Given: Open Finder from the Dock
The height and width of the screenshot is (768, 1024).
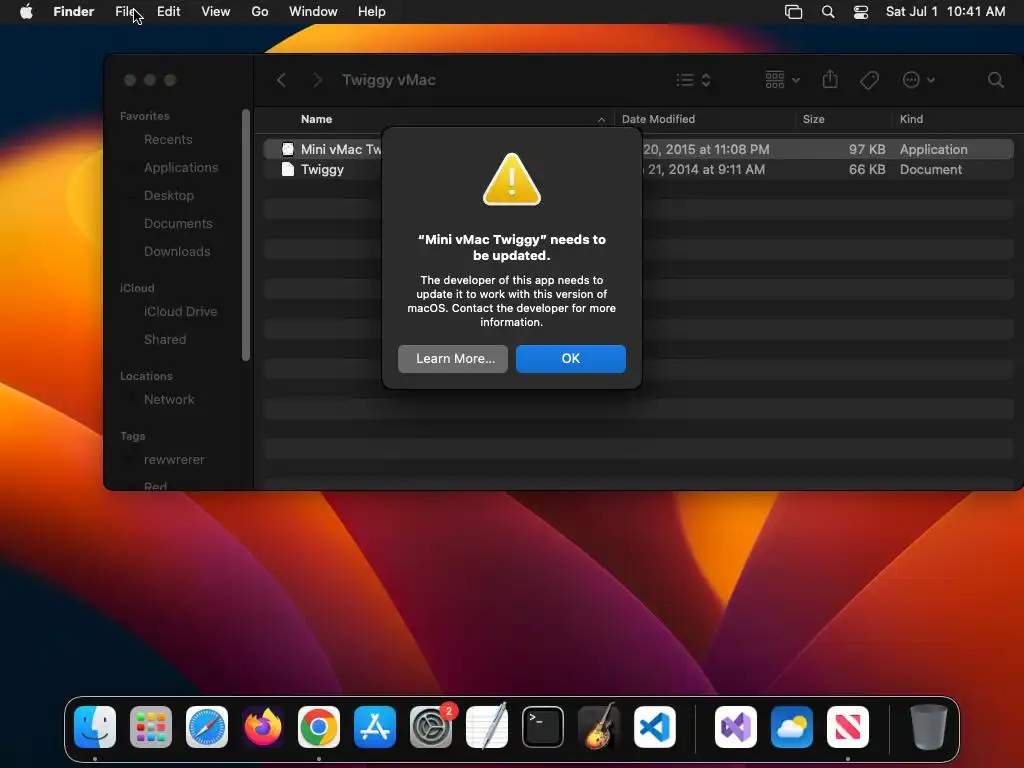Looking at the screenshot, I should (95, 727).
